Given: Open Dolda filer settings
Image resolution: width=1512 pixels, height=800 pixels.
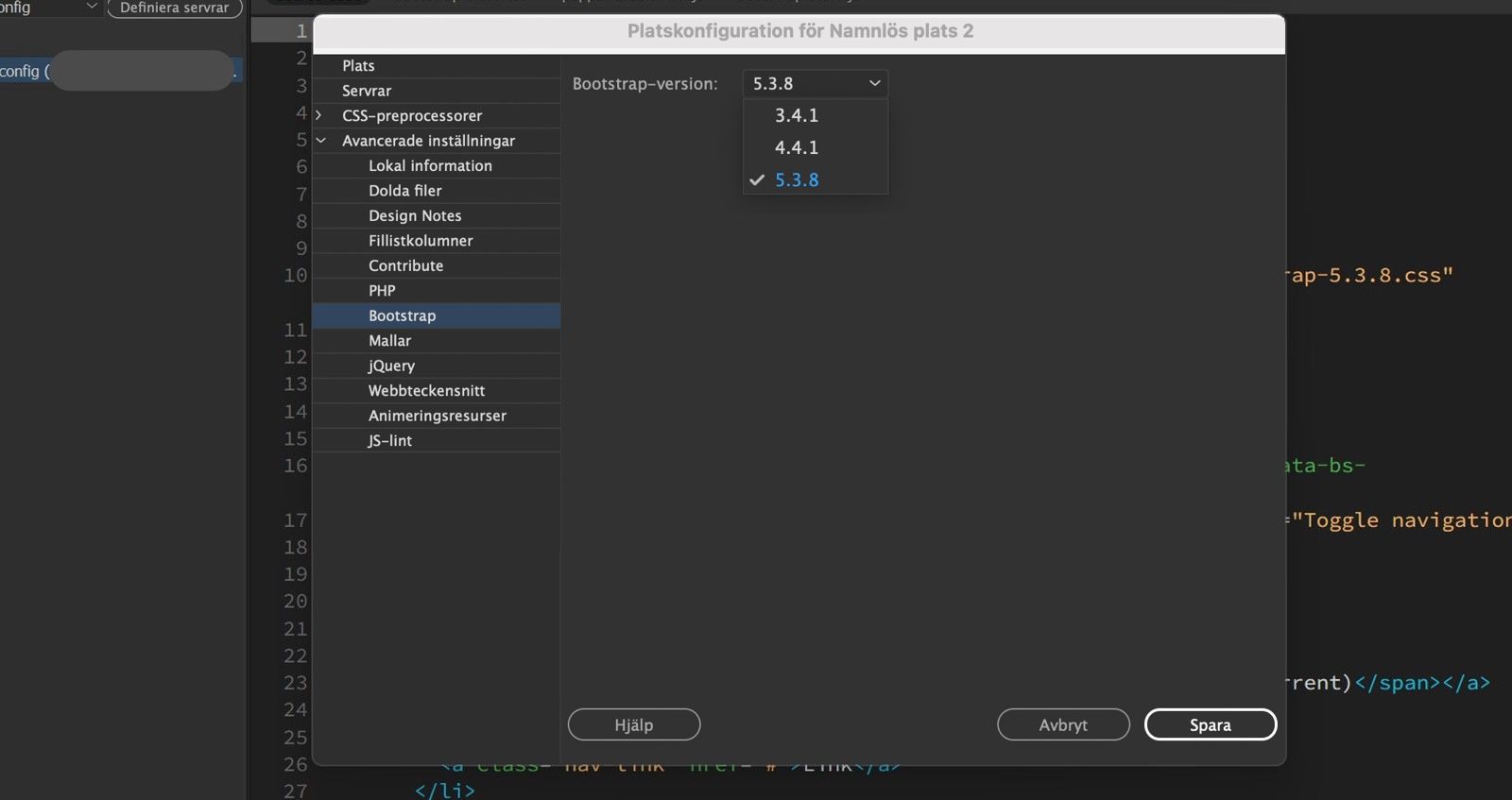Looking at the screenshot, I should 437,191.
